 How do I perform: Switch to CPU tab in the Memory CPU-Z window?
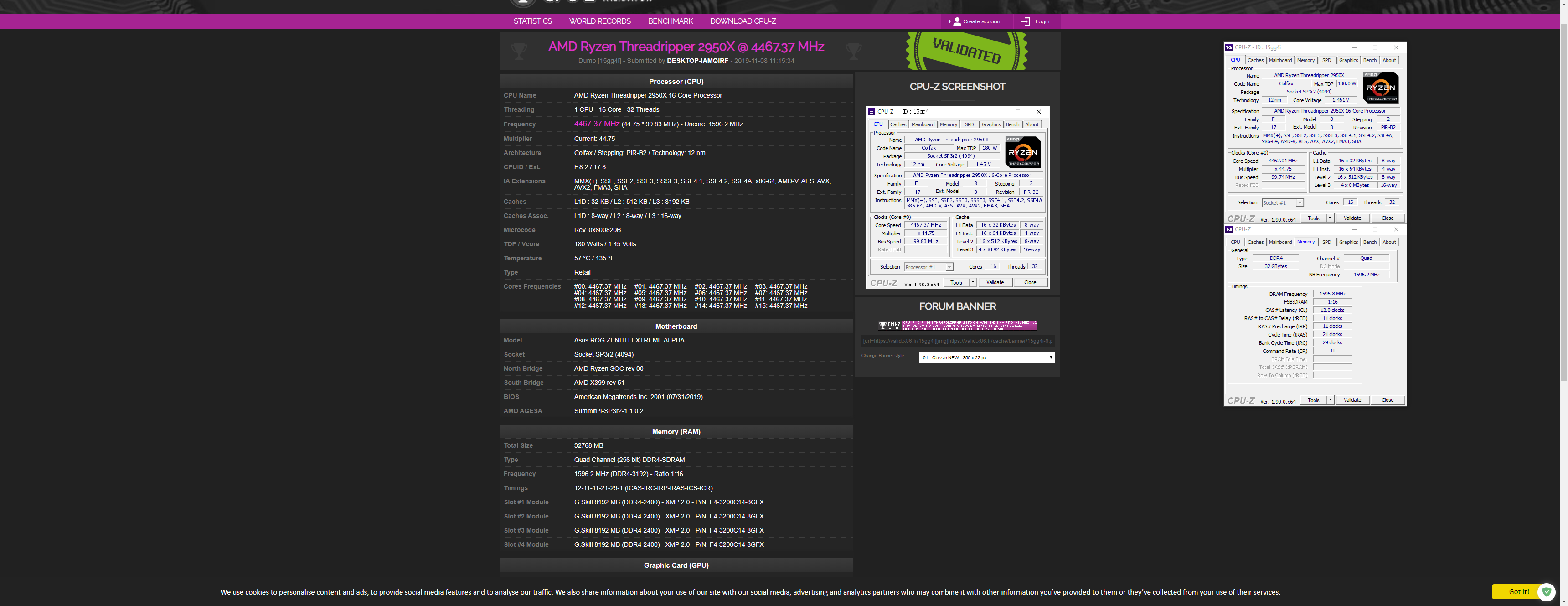[x=1235, y=243]
